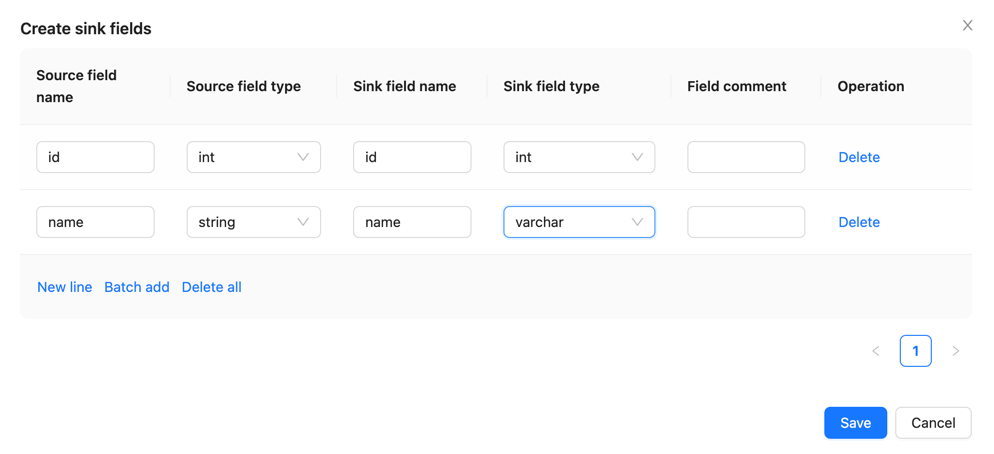Select page 1 in pagination

(x=915, y=351)
